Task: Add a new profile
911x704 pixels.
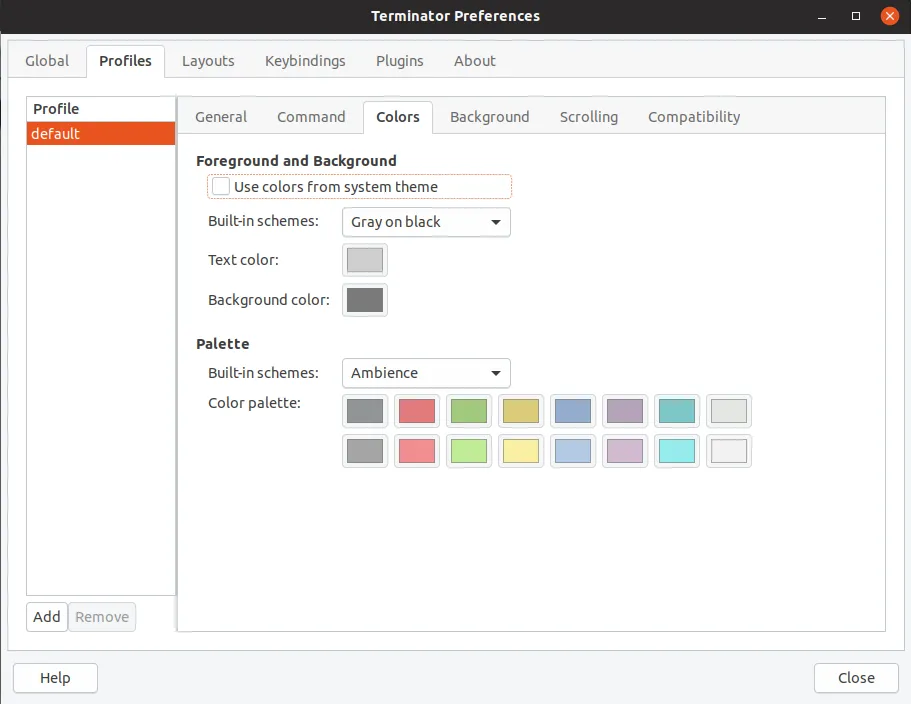Action: pyautogui.click(x=46, y=617)
